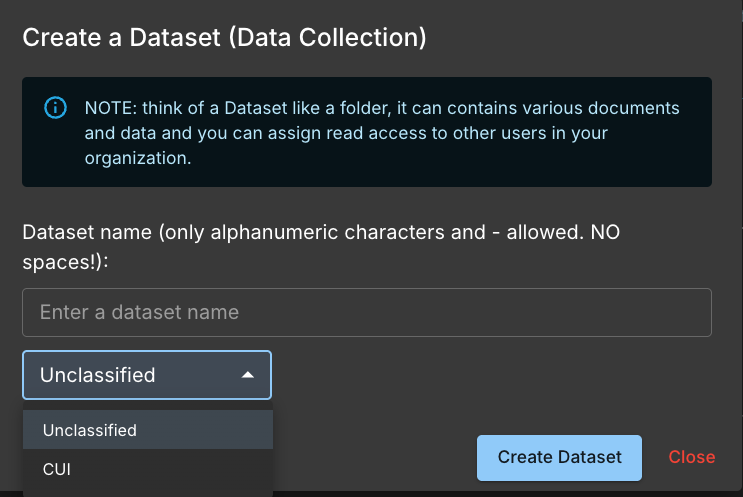Select the highlighted Unclassified option in the list
The height and width of the screenshot is (497, 743).
click(x=148, y=430)
